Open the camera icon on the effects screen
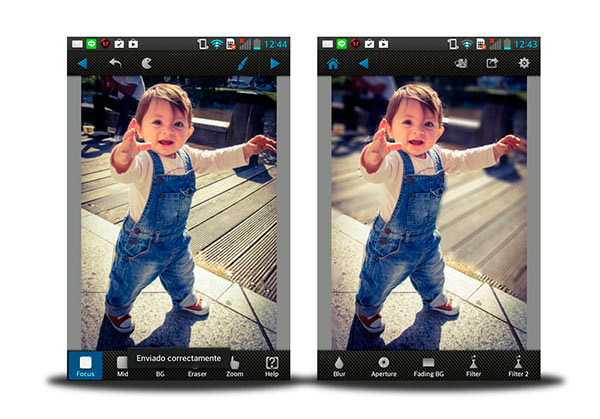This screenshot has height=419, width=600. [x=461, y=63]
